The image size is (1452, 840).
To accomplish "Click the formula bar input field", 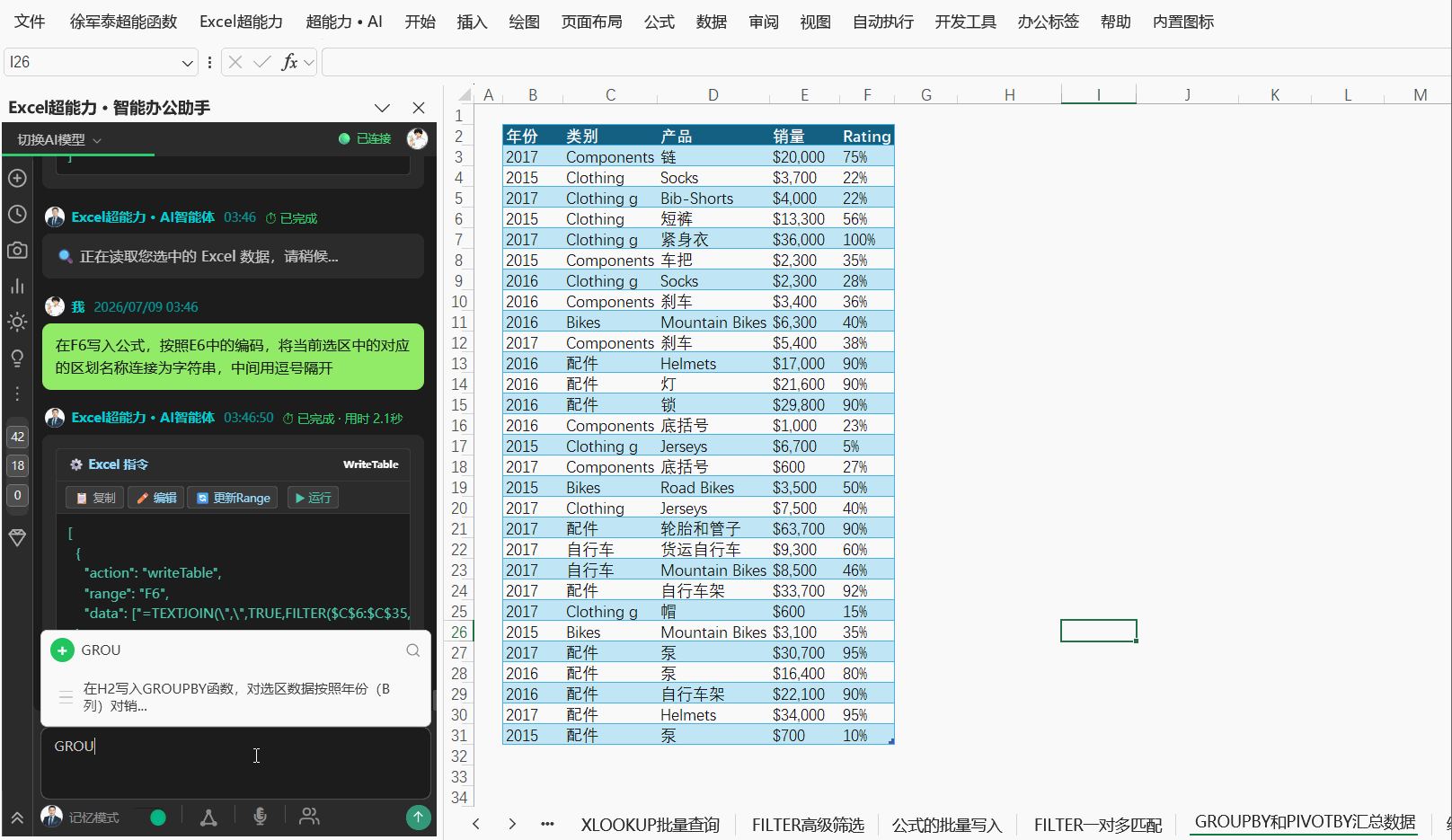I will point(885,62).
